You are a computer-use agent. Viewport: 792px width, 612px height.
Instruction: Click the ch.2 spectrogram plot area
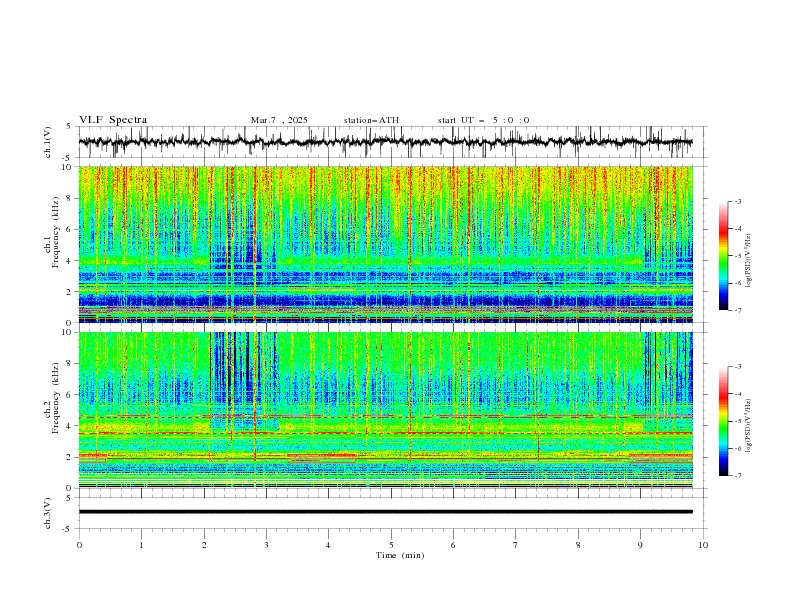pos(385,410)
